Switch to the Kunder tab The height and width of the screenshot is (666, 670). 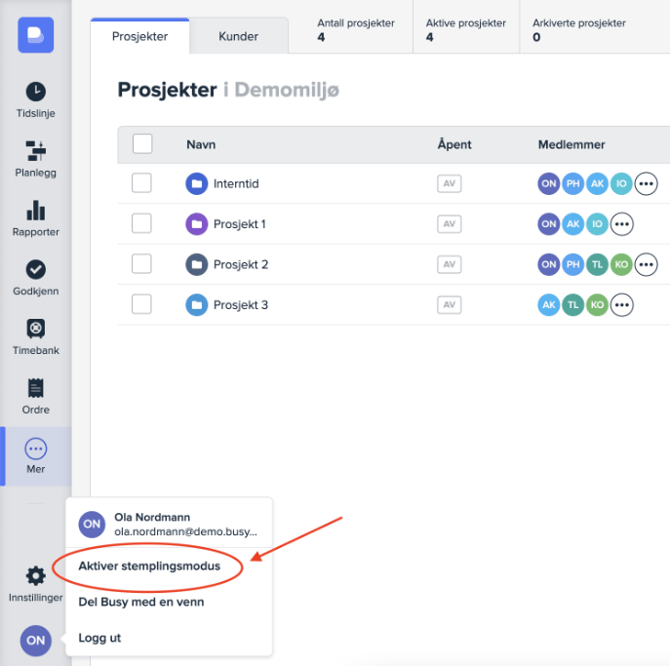point(238,37)
